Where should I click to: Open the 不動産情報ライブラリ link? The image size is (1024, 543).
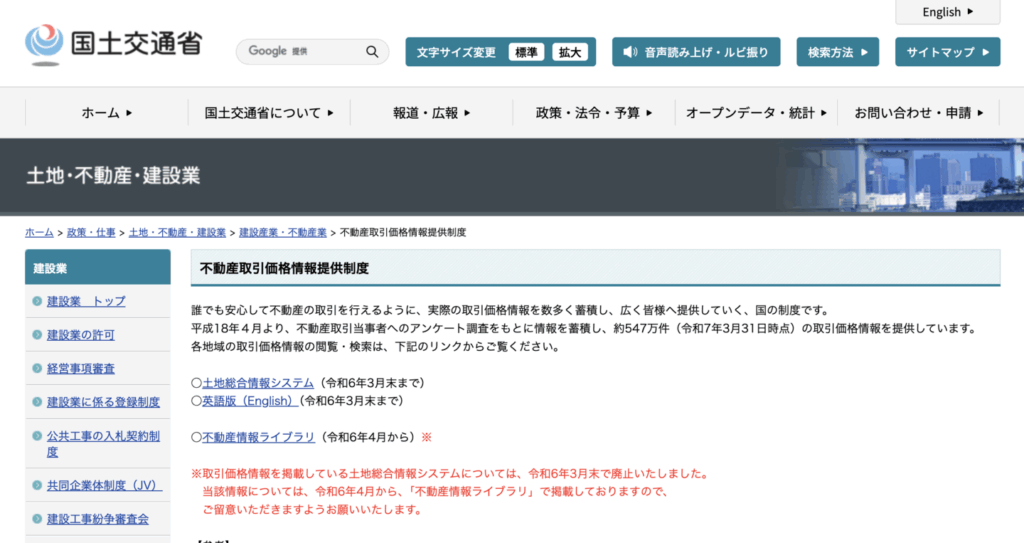pos(258,437)
